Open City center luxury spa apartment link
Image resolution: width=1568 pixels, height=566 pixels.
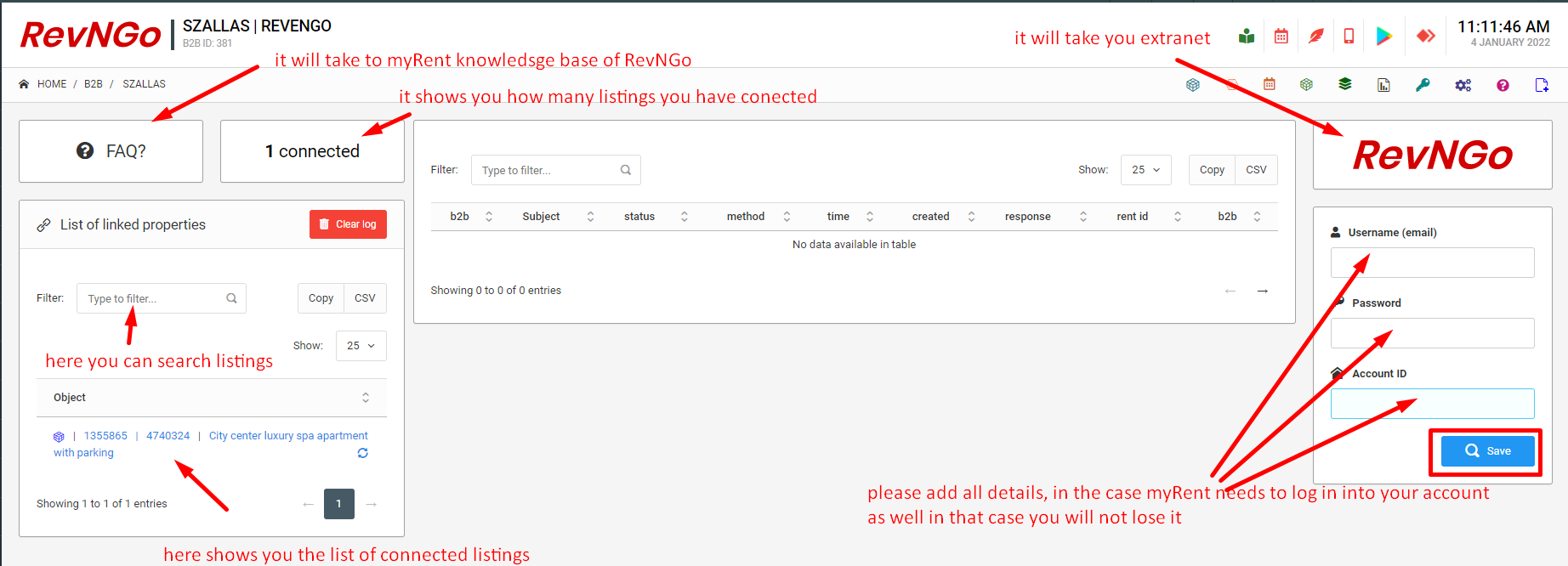[x=288, y=436]
